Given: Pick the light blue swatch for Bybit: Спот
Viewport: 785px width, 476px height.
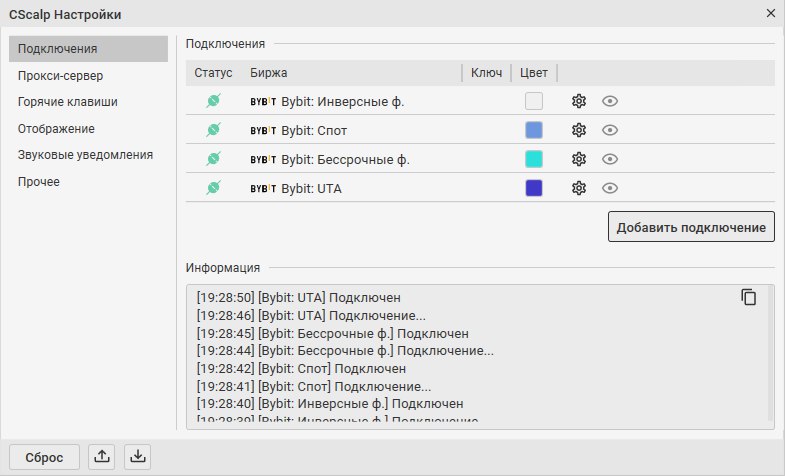Looking at the screenshot, I should 534,130.
